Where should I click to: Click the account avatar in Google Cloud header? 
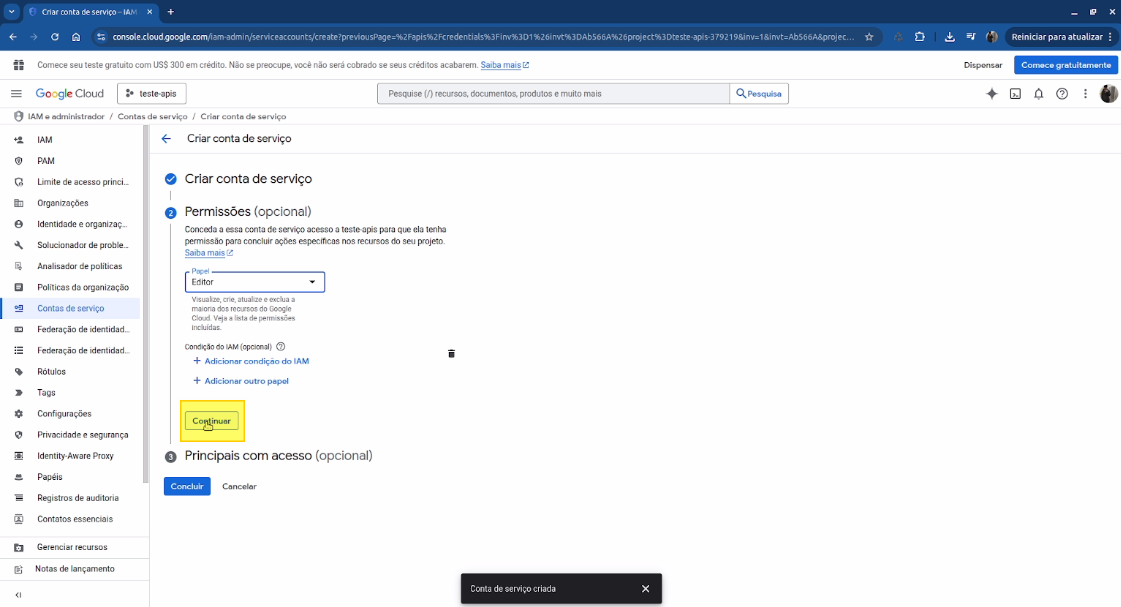(x=1108, y=94)
